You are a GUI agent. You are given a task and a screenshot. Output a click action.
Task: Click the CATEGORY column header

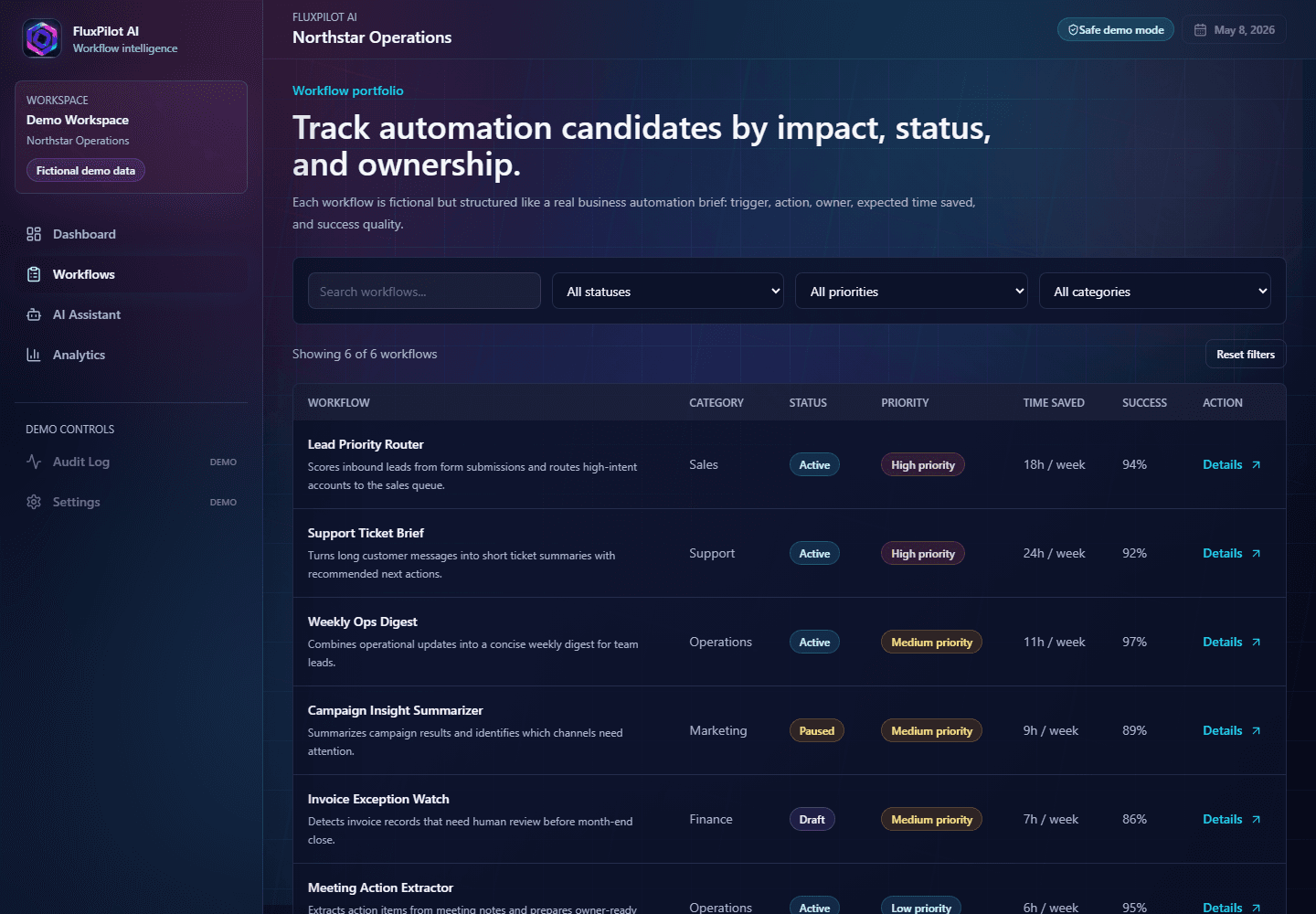716,403
